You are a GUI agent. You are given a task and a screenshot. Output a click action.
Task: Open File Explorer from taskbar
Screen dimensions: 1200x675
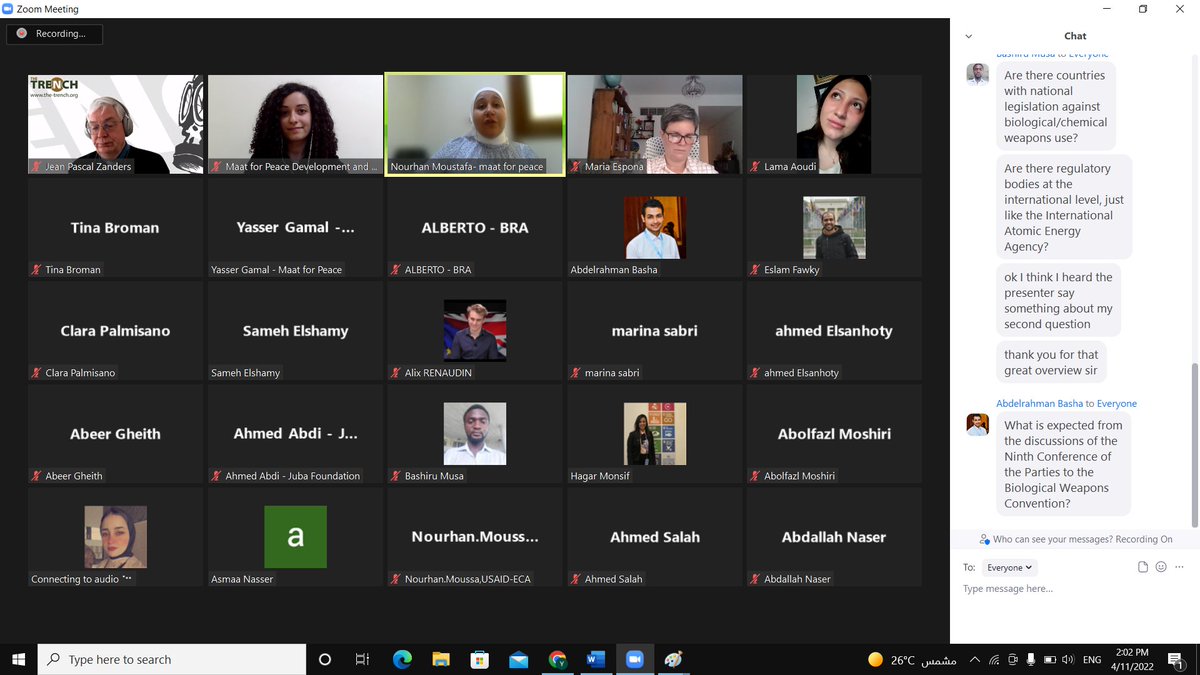tap(441, 659)
